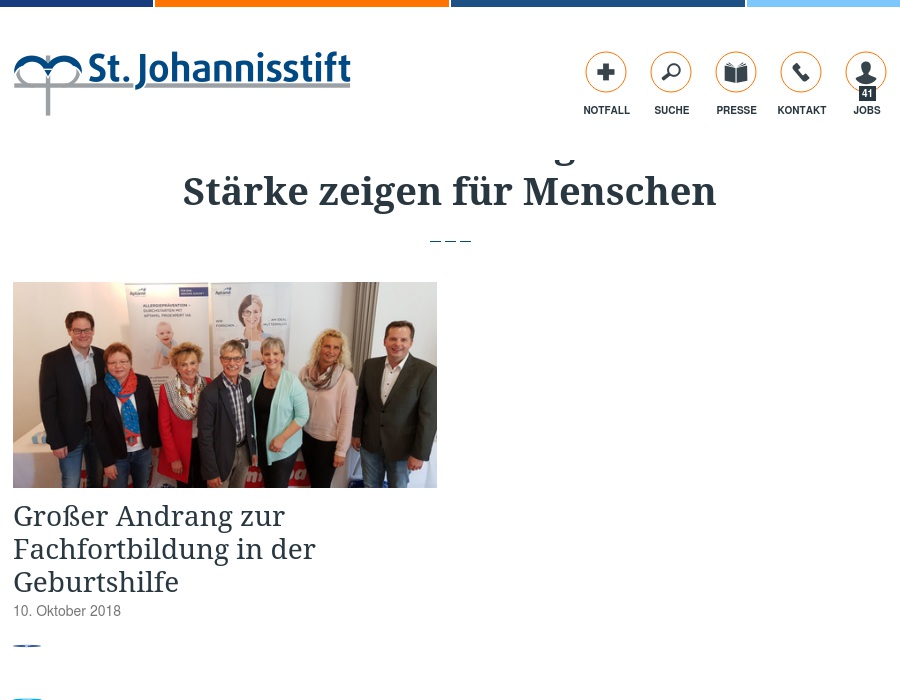Click the orange bar at page top

[301, 3]
